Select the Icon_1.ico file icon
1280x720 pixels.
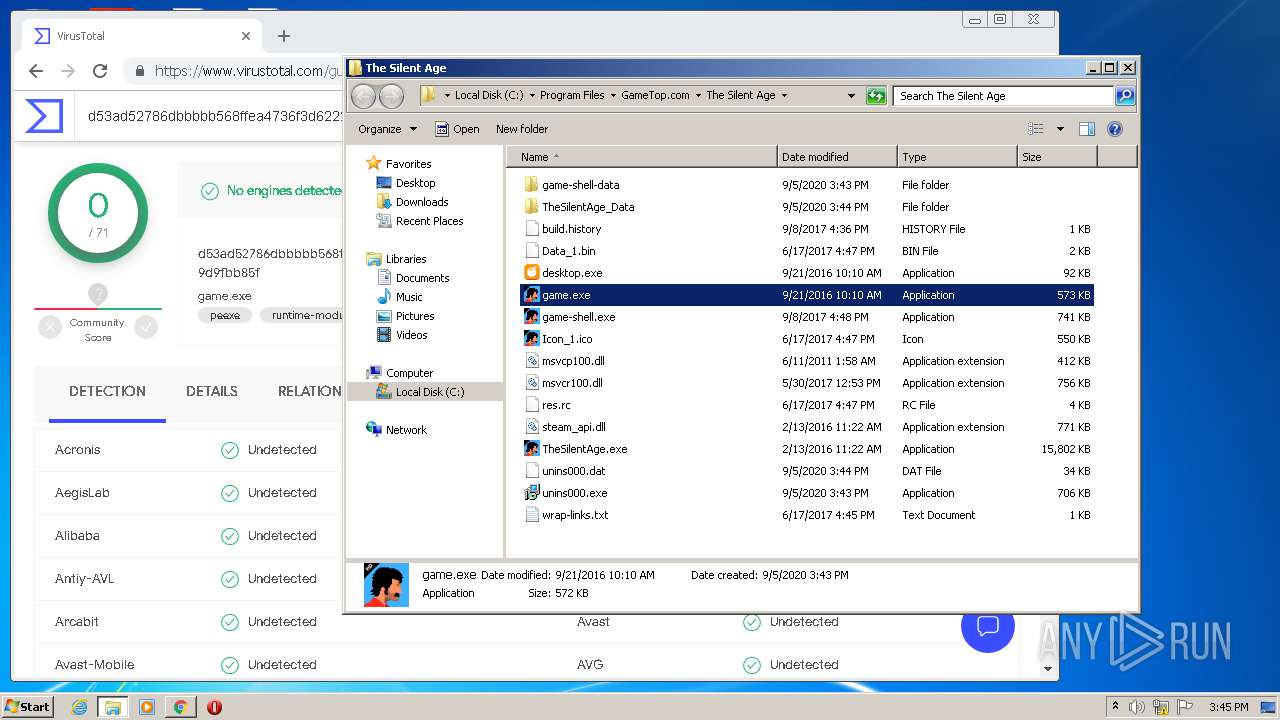pyautogui.click(x=532, y=339)
